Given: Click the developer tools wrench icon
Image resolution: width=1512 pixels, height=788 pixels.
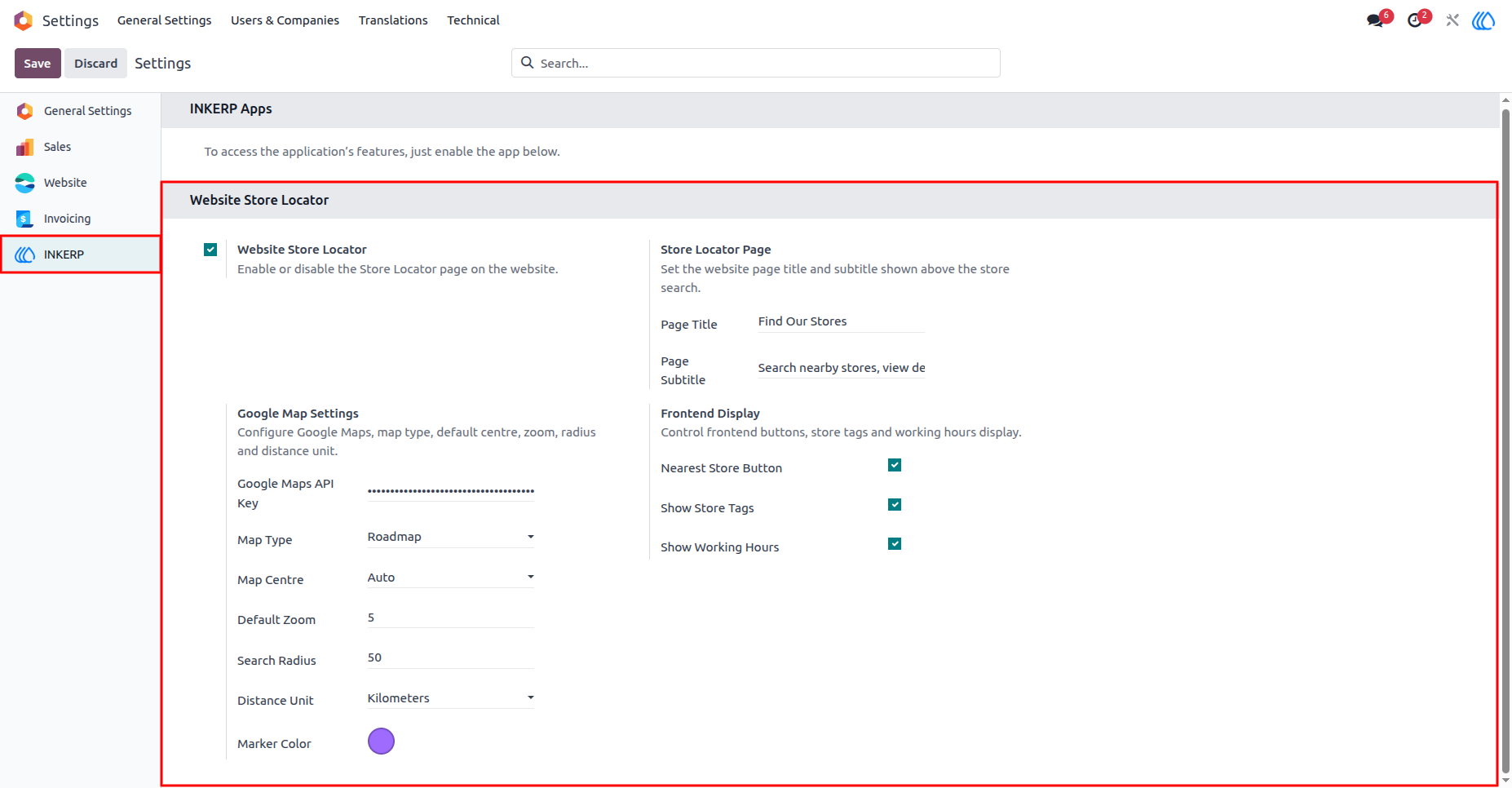Looking at the screenshot, I should (x=1452, y=20).
